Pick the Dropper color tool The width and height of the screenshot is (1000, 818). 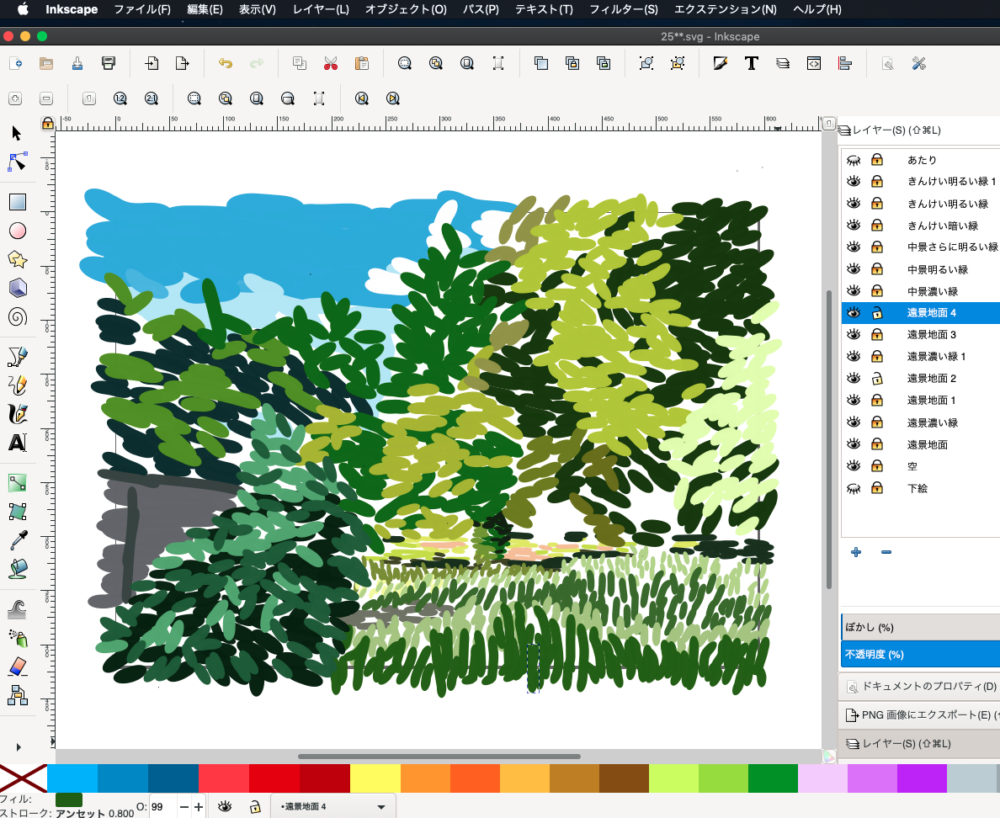point(17,540)
